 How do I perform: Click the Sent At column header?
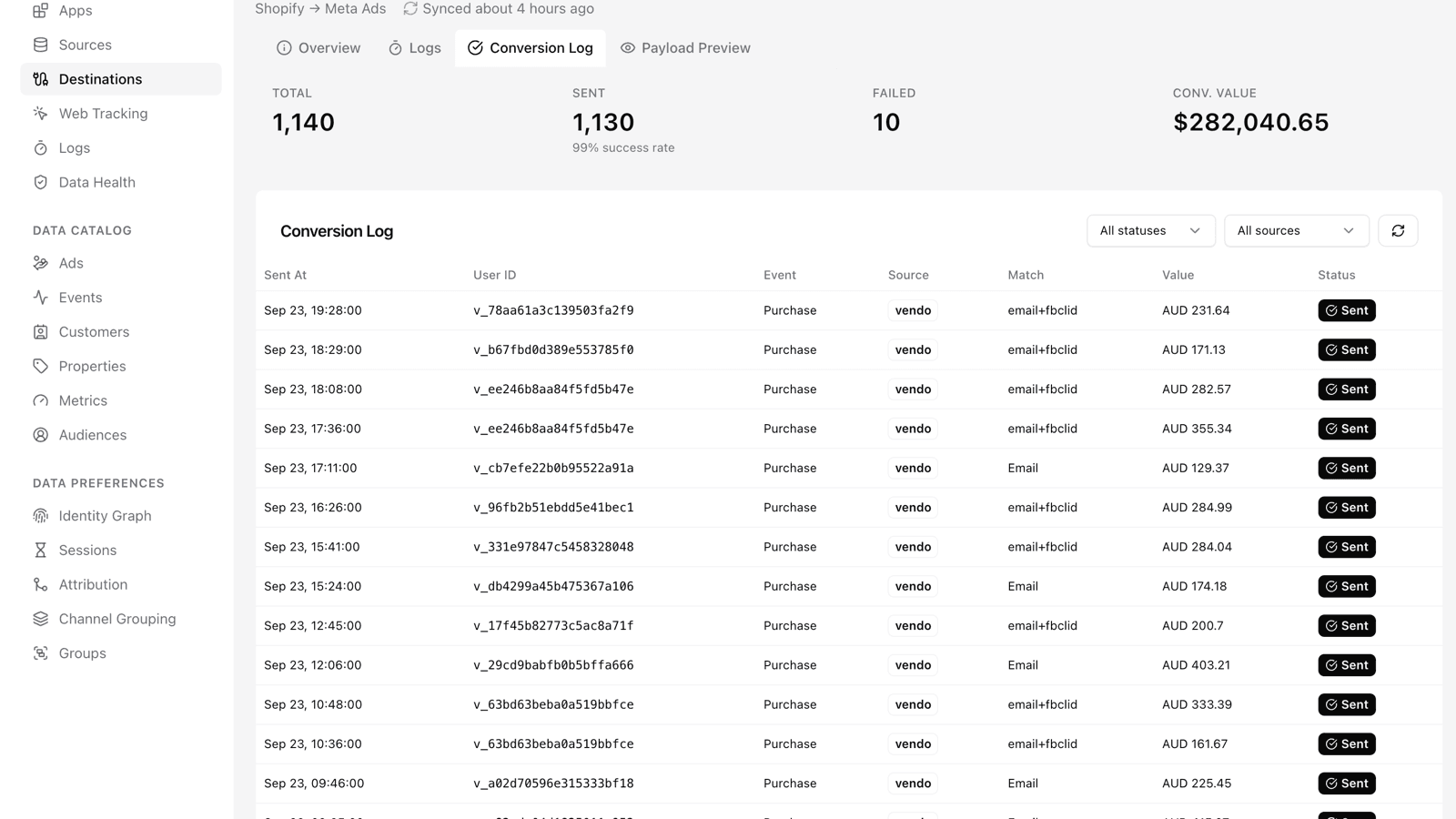coord(286,275)
